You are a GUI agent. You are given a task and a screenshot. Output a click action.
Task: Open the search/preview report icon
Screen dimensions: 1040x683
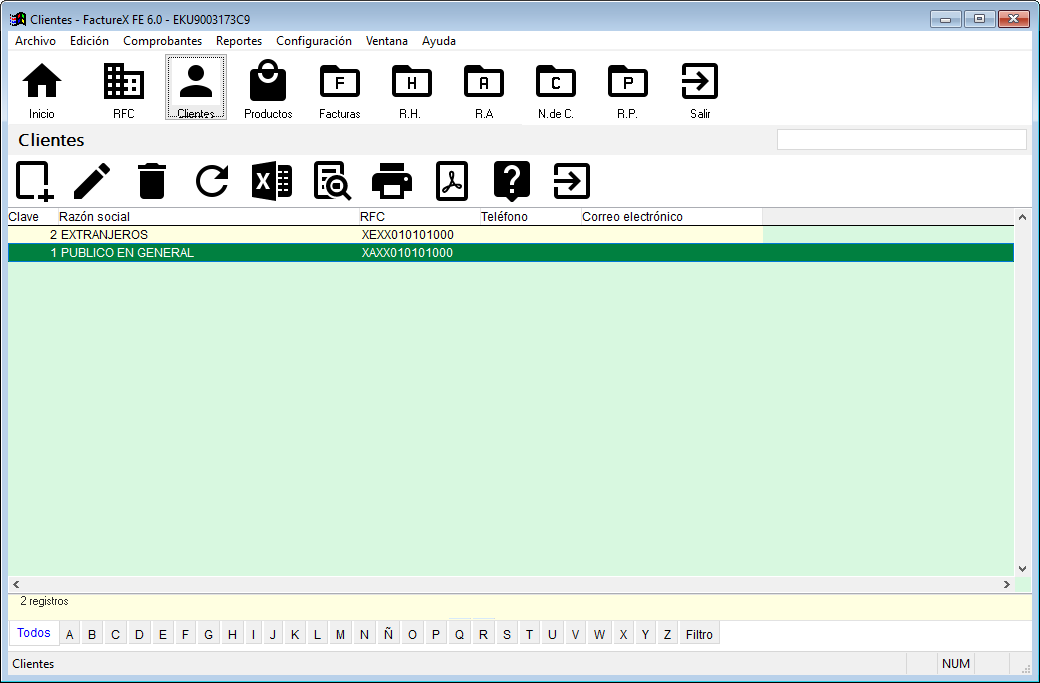(x=332, y=180)
